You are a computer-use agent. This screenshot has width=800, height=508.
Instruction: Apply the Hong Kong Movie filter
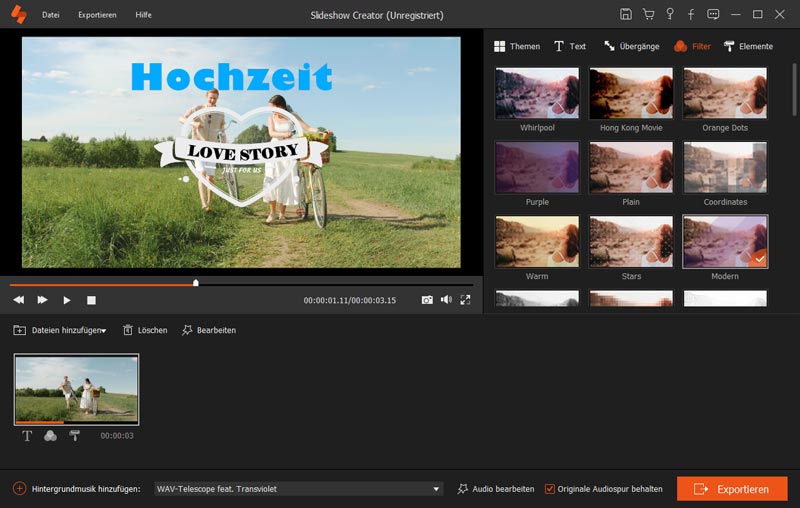pyautogui.click(x=631, y=93)
